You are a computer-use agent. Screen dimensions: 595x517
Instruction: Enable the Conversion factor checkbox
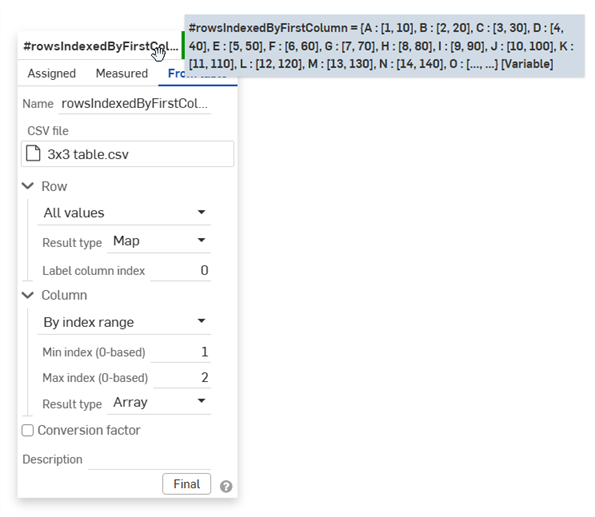27,430
